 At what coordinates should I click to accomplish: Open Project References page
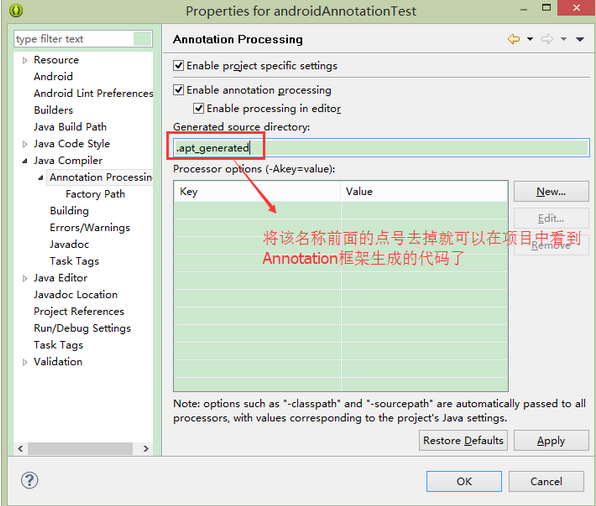(79, 311)
